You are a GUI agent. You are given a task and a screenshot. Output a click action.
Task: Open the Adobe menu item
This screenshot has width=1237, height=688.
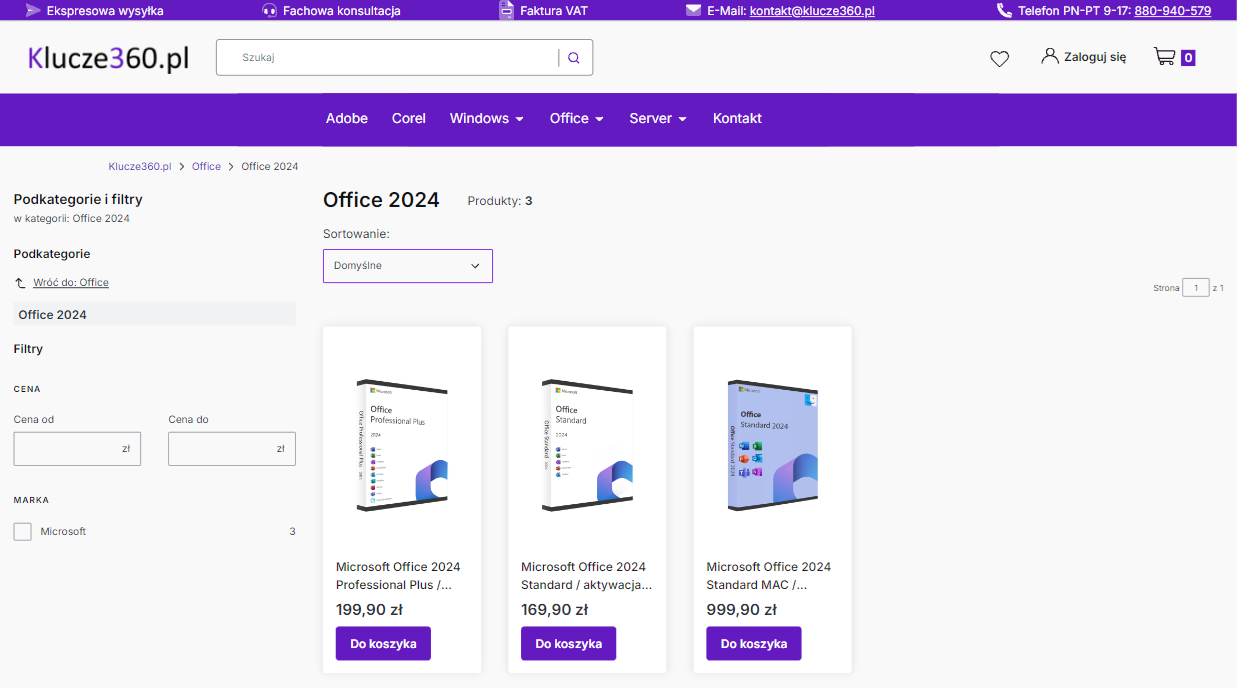click(347, 118)
